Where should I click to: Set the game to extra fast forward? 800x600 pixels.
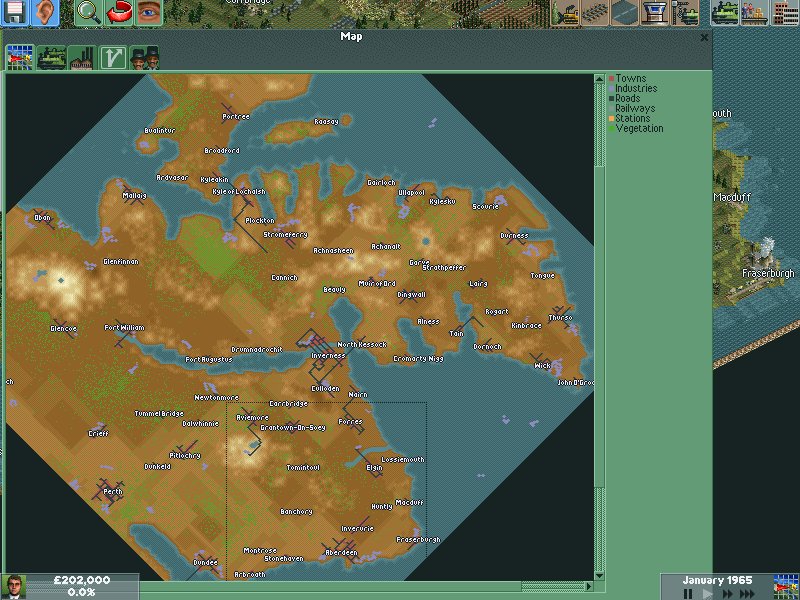point(746,594)
